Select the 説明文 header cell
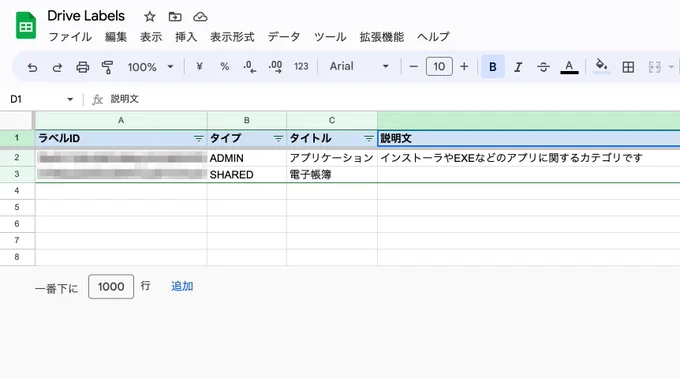The width and height of the screenshot is (680, 379). (x=529, y=139)
